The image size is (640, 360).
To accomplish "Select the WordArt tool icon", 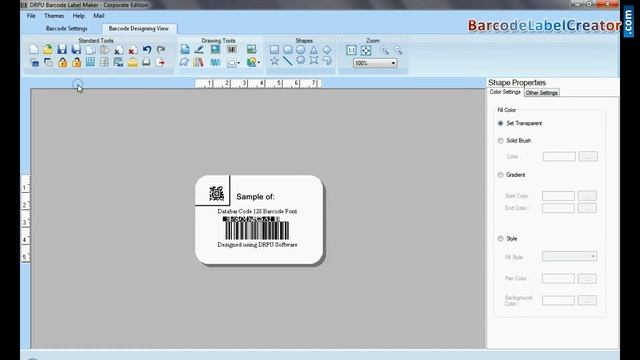I will [216, 62].
